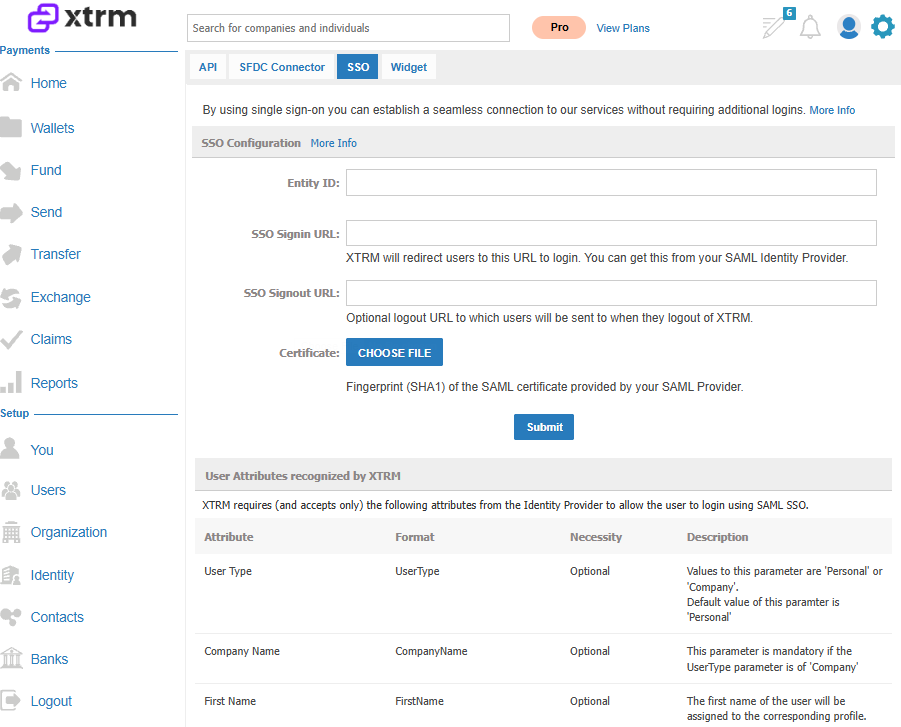This screenshot has width=901, height=727.
Task: Open the Identity setup link
Action: 52,575
